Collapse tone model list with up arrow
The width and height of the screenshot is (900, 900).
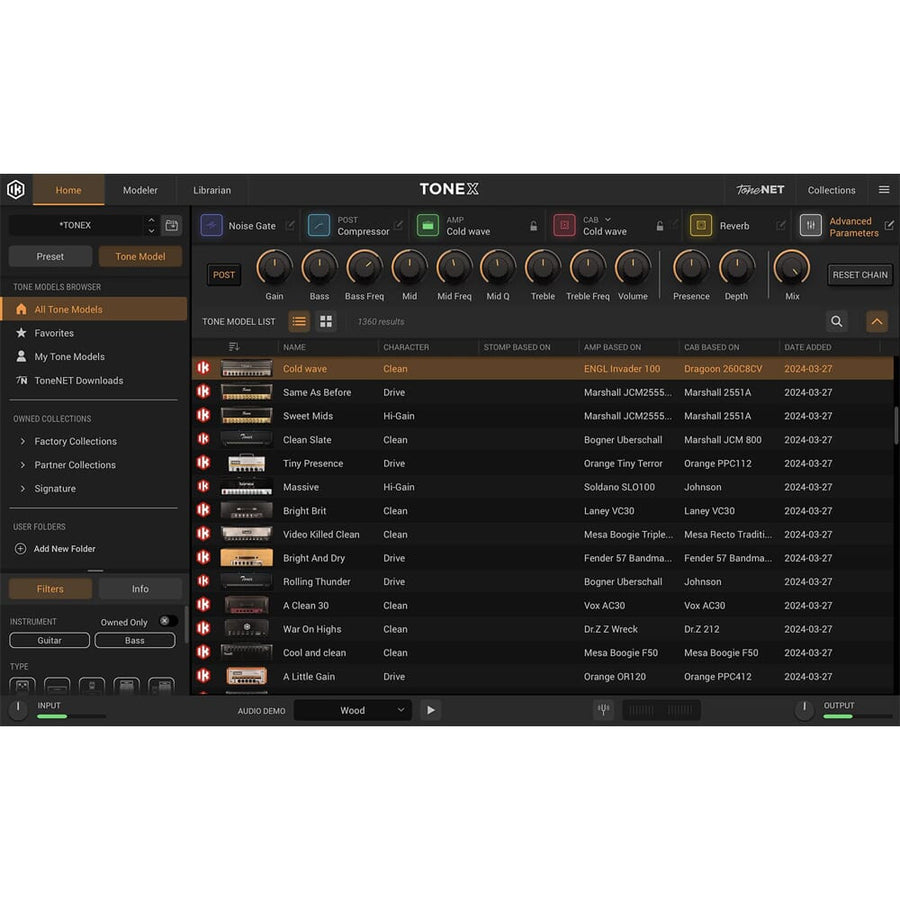(x=876, y=321)
